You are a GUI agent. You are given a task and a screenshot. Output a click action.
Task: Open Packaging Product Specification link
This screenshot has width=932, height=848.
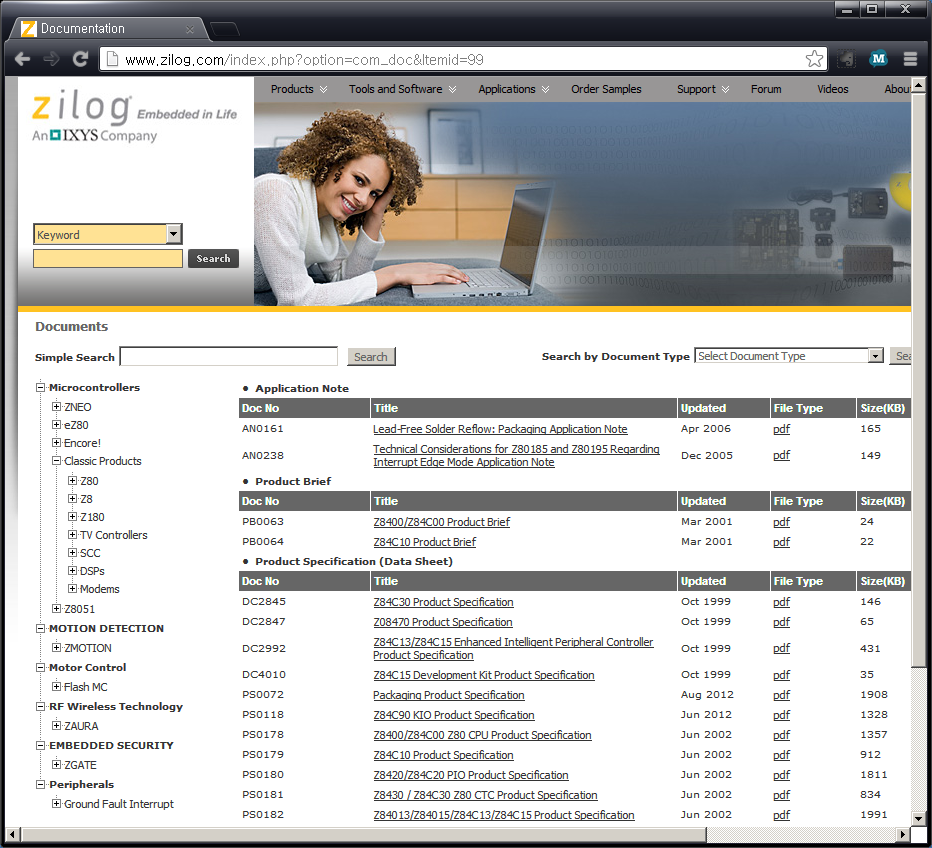(x=449, y=695)
